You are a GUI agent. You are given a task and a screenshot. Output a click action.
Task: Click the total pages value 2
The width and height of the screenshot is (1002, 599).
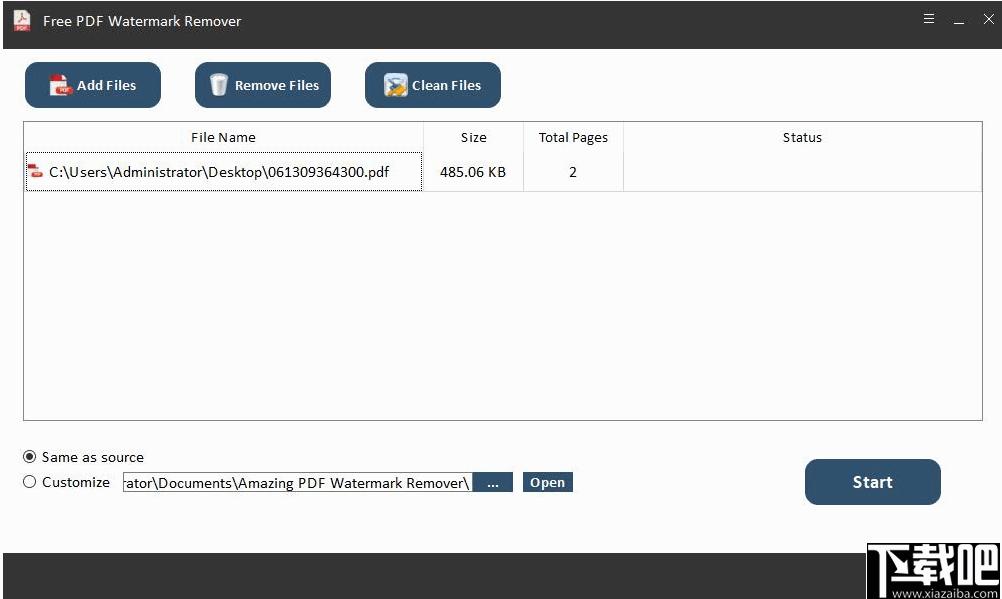click(573, 172)
